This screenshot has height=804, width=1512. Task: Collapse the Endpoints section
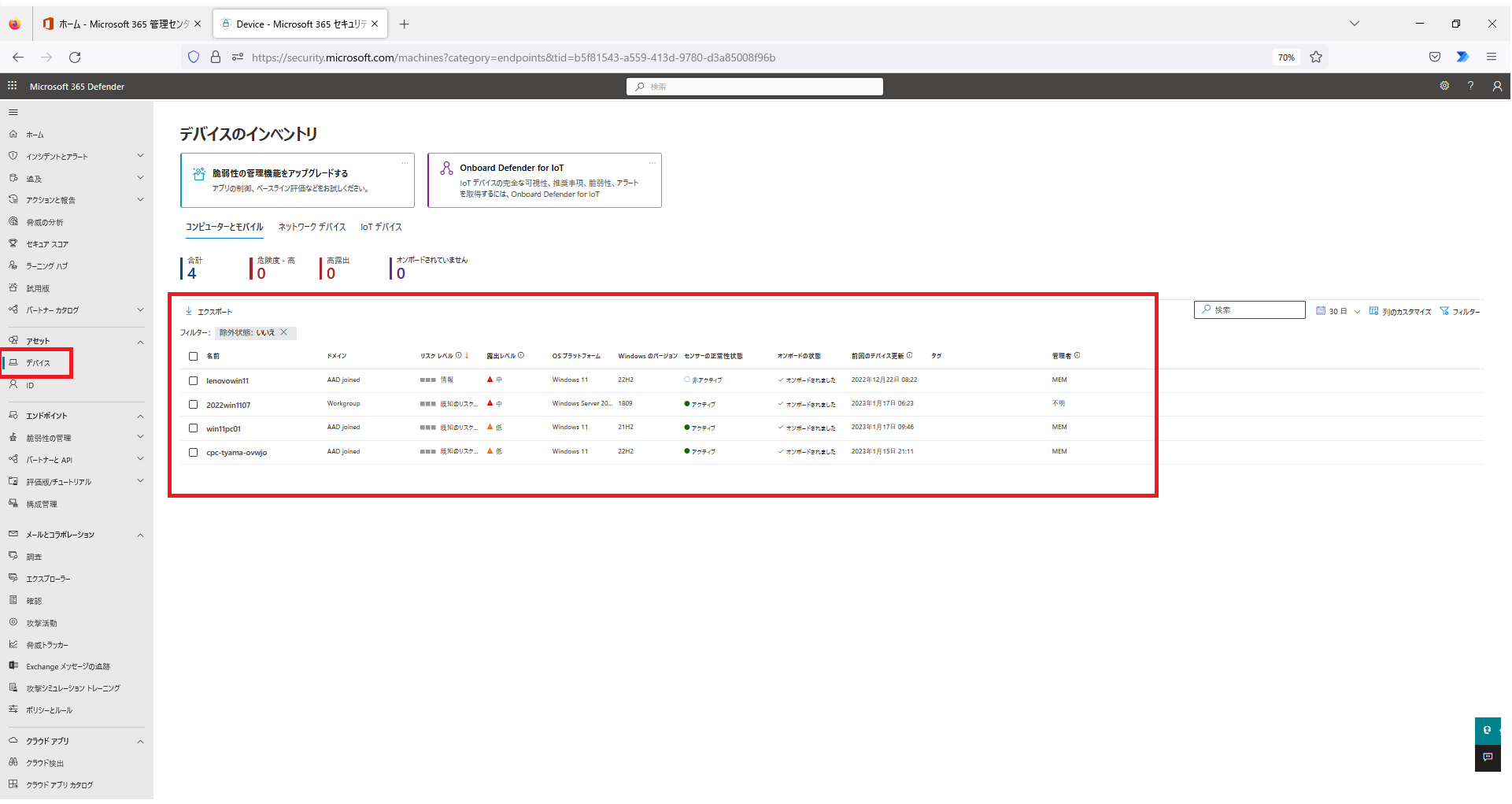pos(140,416)
